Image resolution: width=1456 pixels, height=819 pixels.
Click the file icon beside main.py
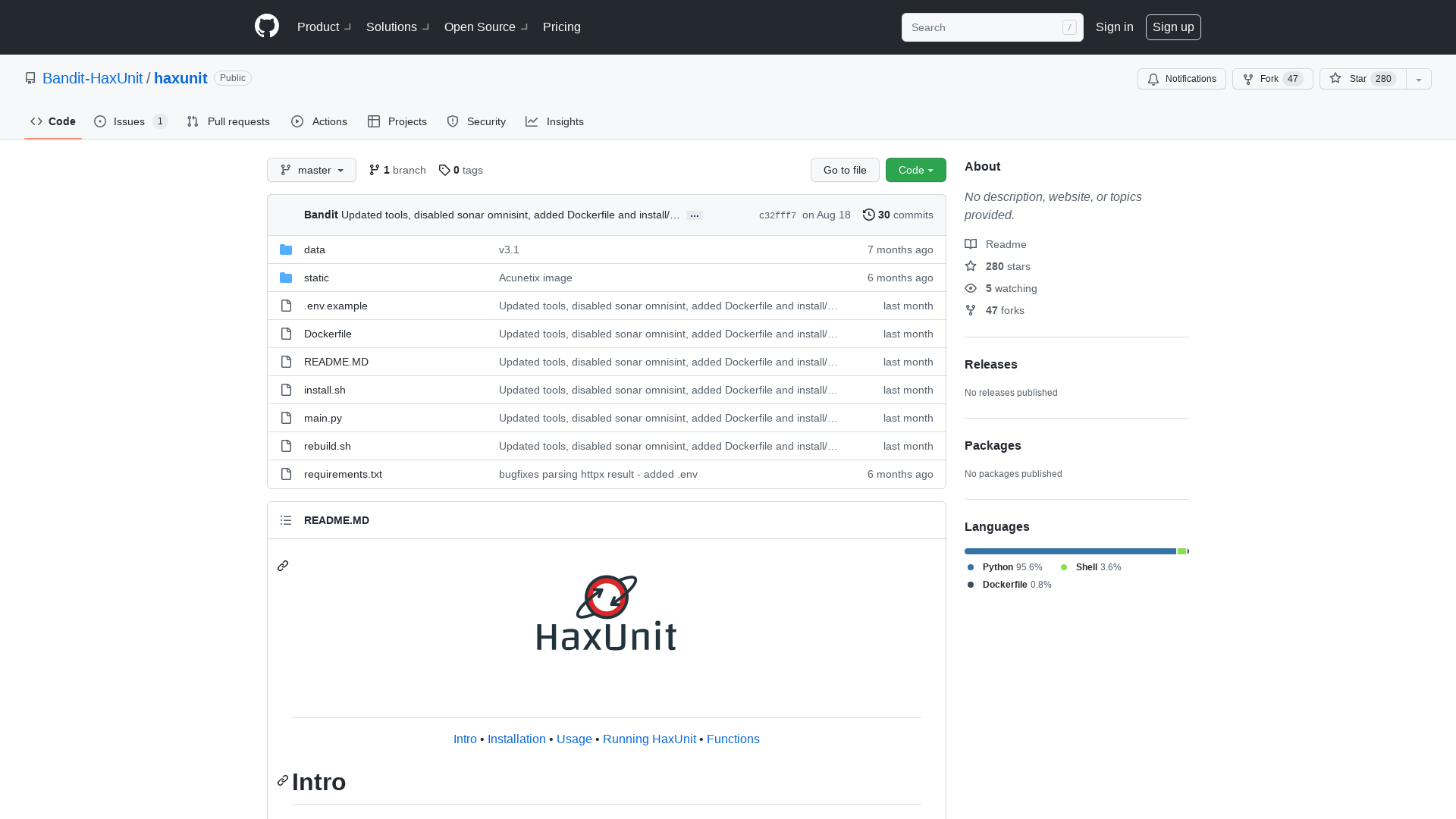[x=286, y=418]
